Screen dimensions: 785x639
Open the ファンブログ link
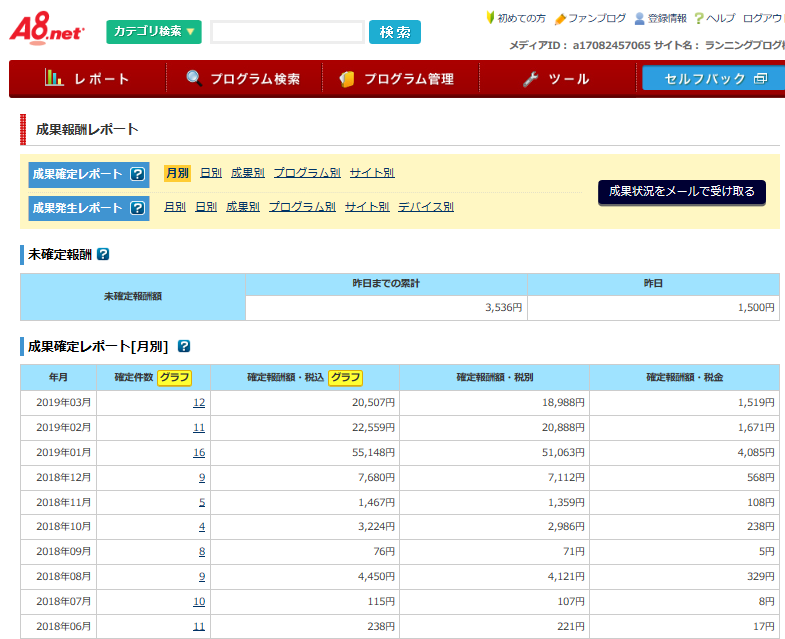click(x=597, y=19)
